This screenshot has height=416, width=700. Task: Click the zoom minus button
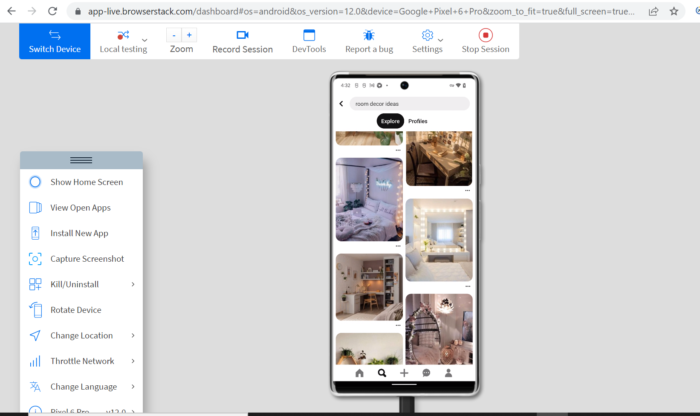pyautogui.click(x=173, y=34)
